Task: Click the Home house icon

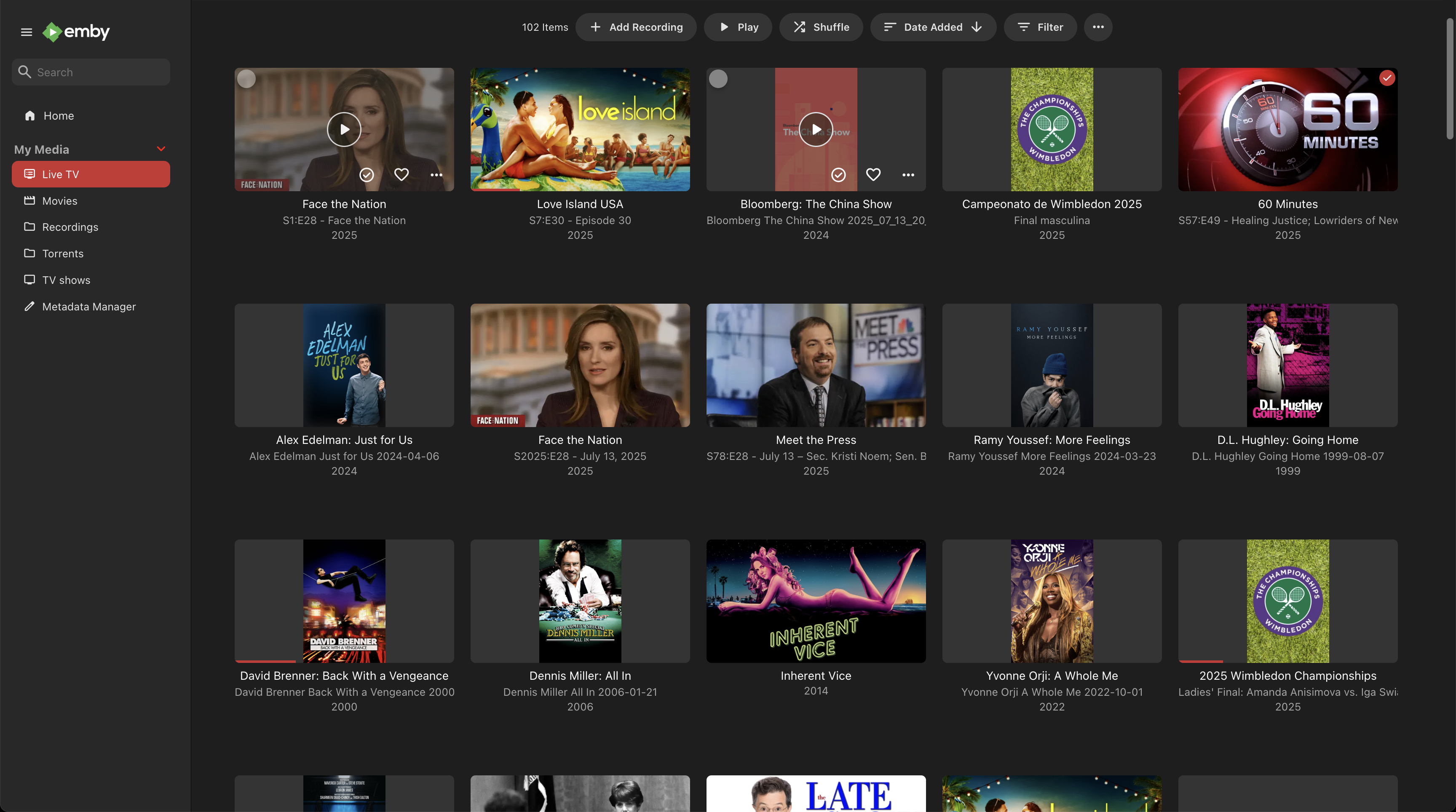Action: [30, 115]
